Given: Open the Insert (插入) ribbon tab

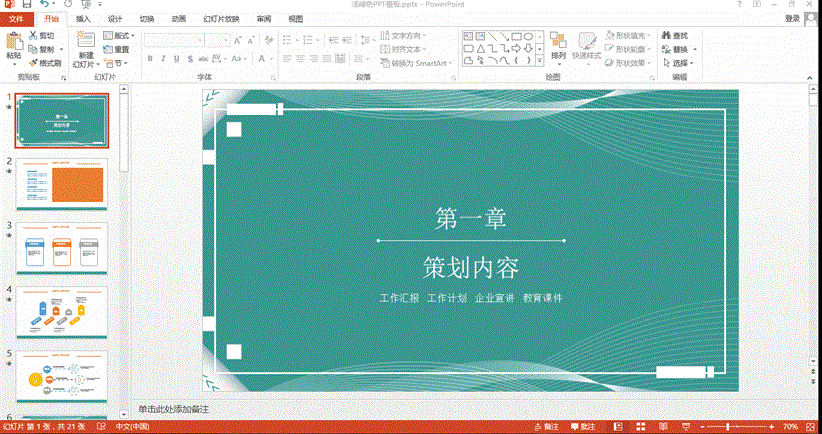Looking at the screenshot, I should [83, 19].
